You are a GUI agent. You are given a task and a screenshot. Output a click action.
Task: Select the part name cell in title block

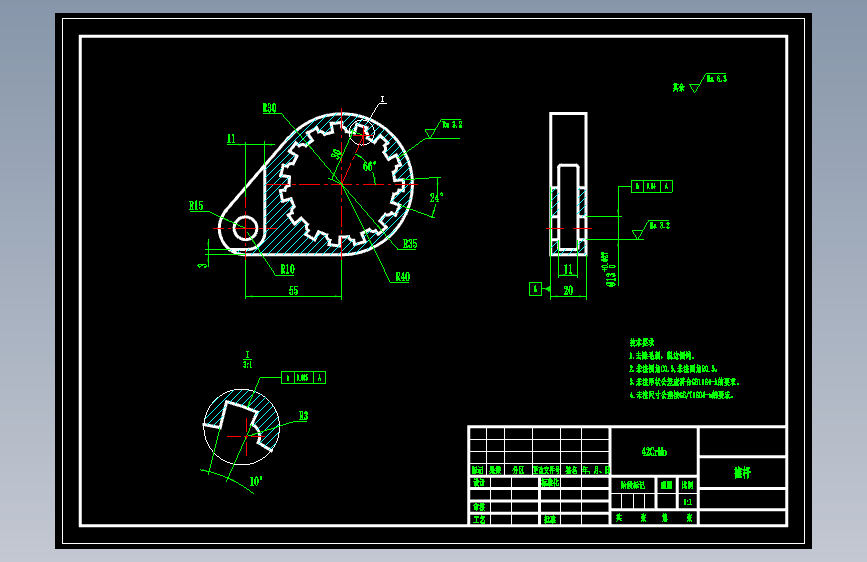coord(743,472)
